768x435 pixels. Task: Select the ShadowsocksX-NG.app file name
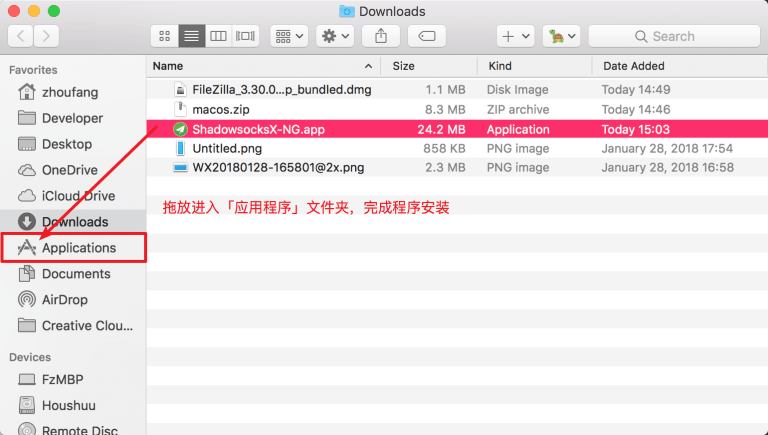coord(259,129)
